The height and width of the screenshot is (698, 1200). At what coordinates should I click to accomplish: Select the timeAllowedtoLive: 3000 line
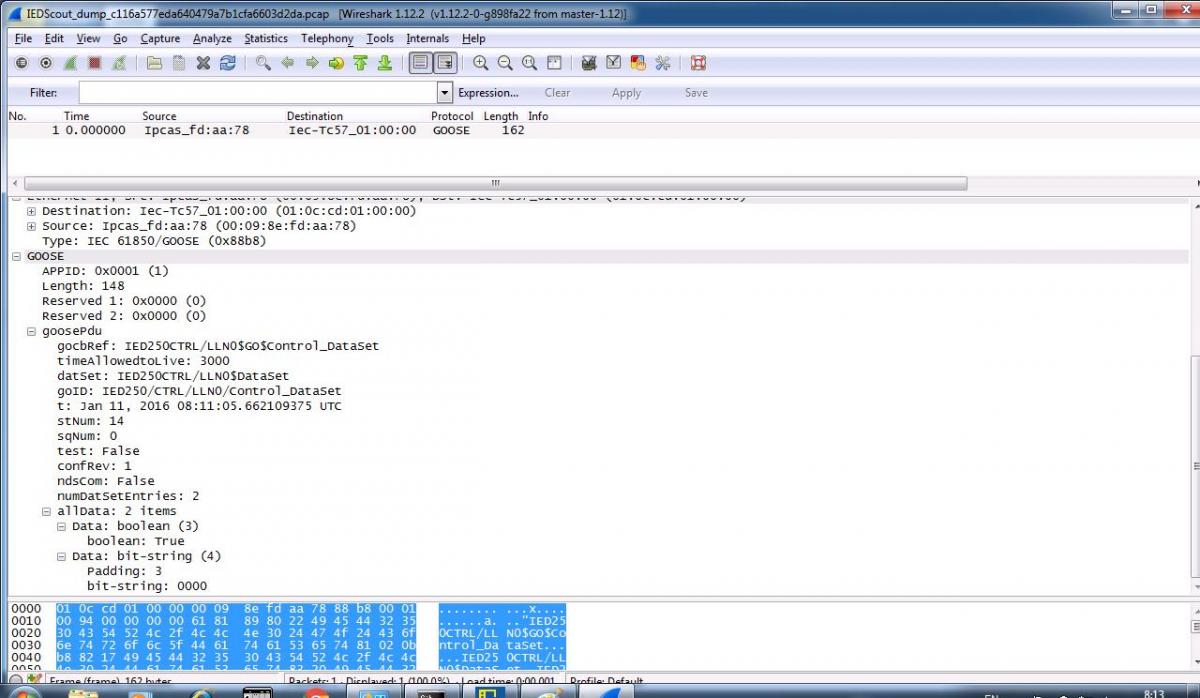(143, 361)
